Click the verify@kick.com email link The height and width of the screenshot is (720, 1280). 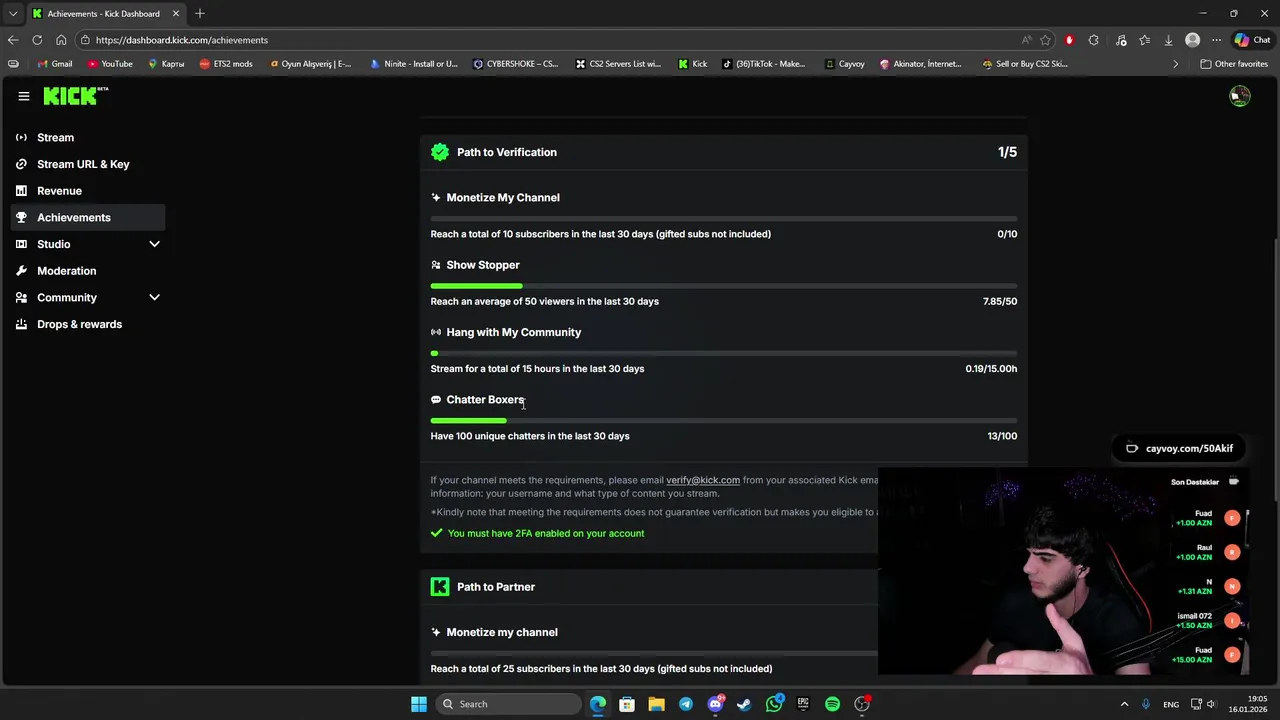click(x=703, y=480)
